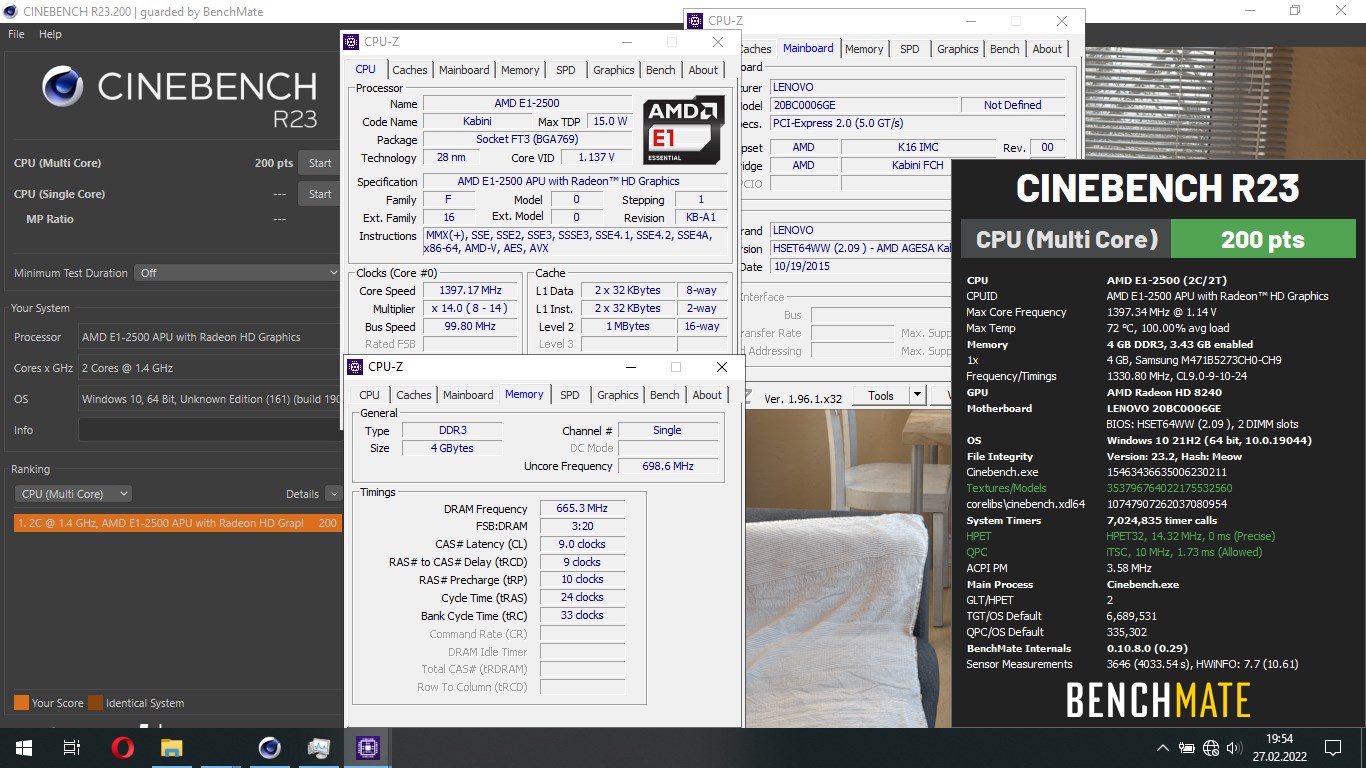
Task: Start the CPU (Multi Core) test
Action: [x=320, y=163]
